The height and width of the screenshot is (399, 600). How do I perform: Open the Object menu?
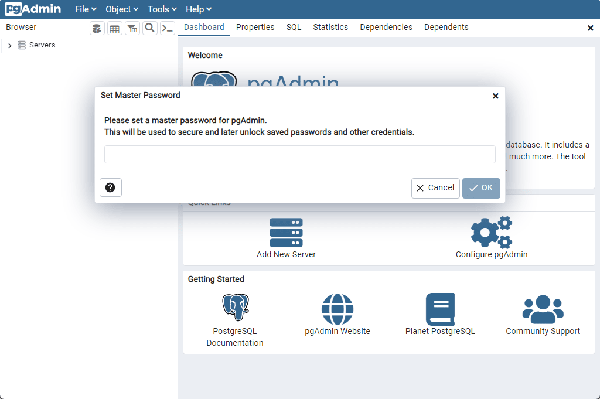pos(122,9)
